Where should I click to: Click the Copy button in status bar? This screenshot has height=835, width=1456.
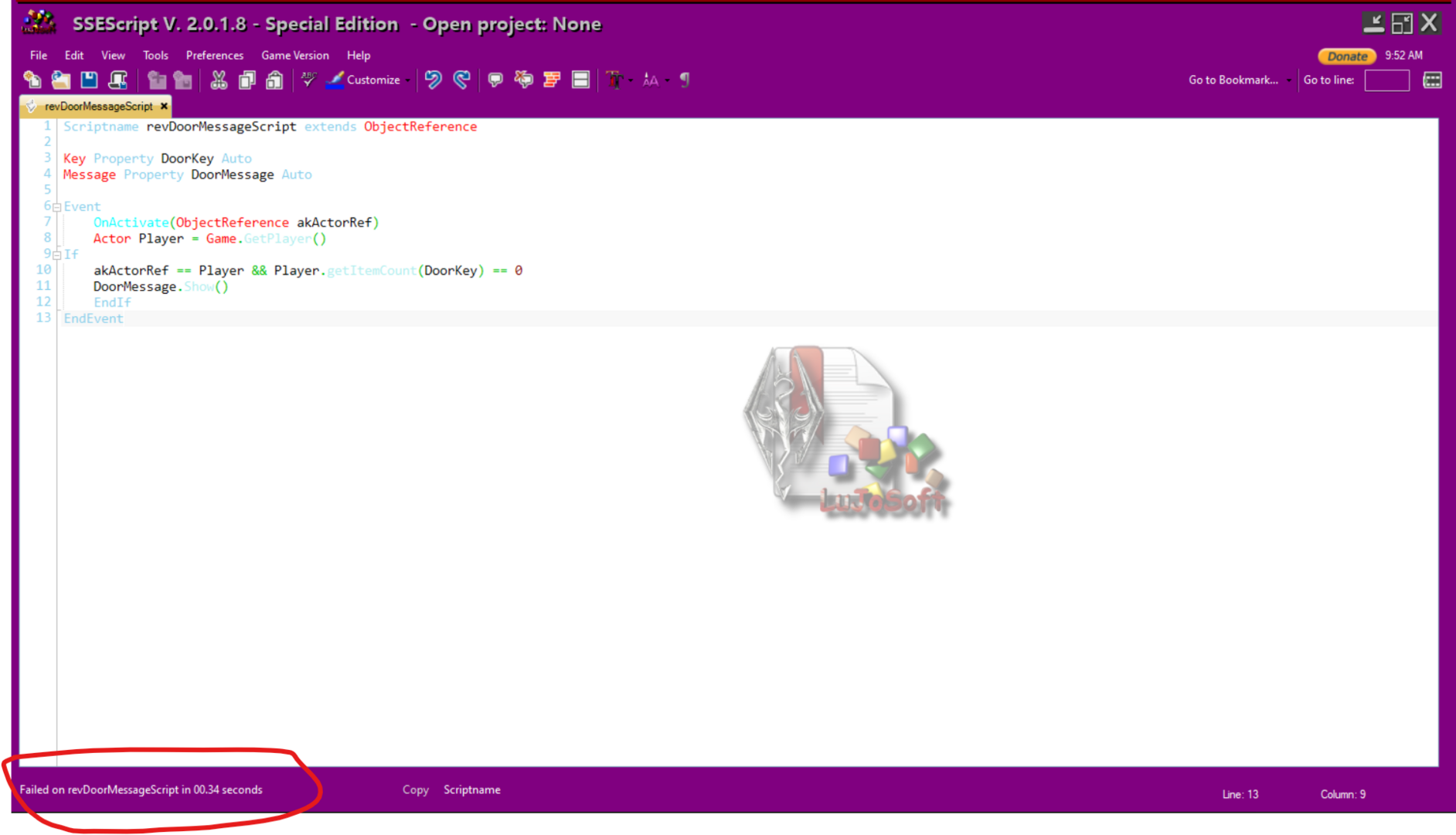416,789
